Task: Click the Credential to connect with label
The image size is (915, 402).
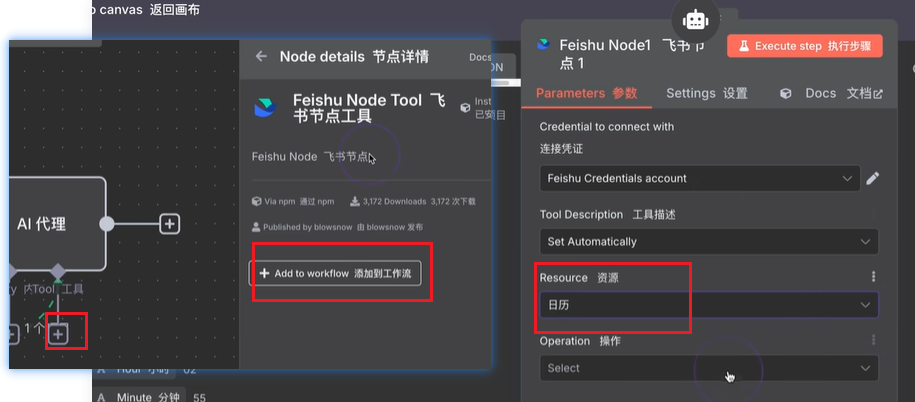Action: (607, 127)
